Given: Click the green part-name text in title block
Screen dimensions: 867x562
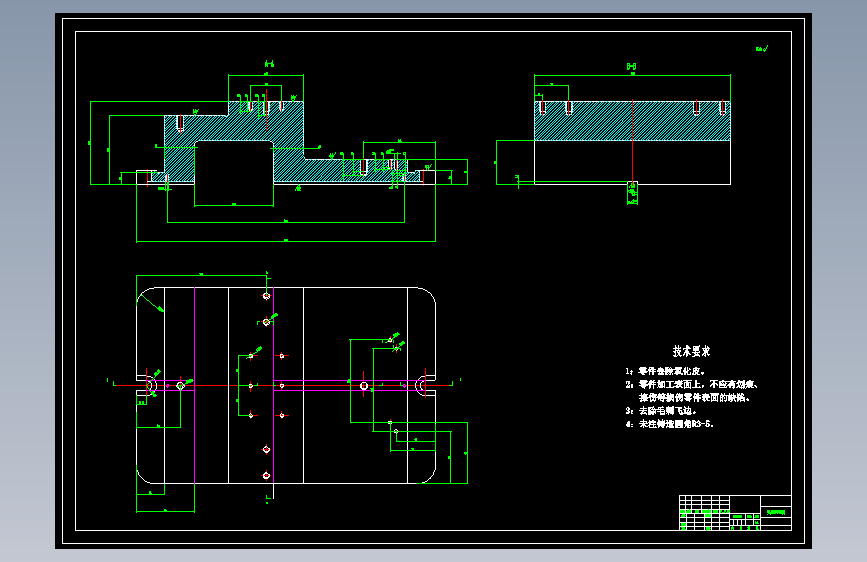Looking at the screenshot, I should [776, 512].
